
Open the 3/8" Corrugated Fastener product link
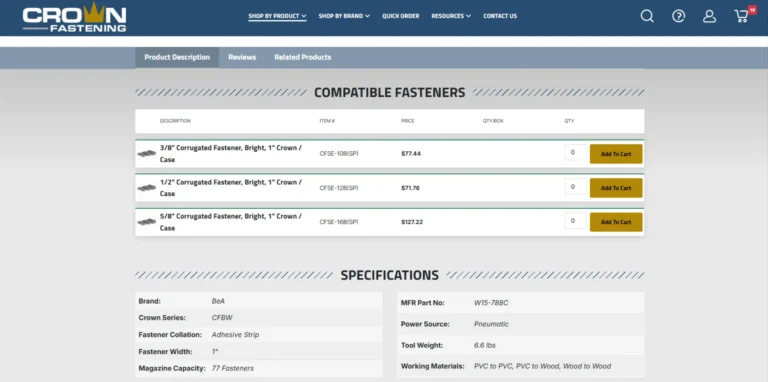click(x=231, y=154)
